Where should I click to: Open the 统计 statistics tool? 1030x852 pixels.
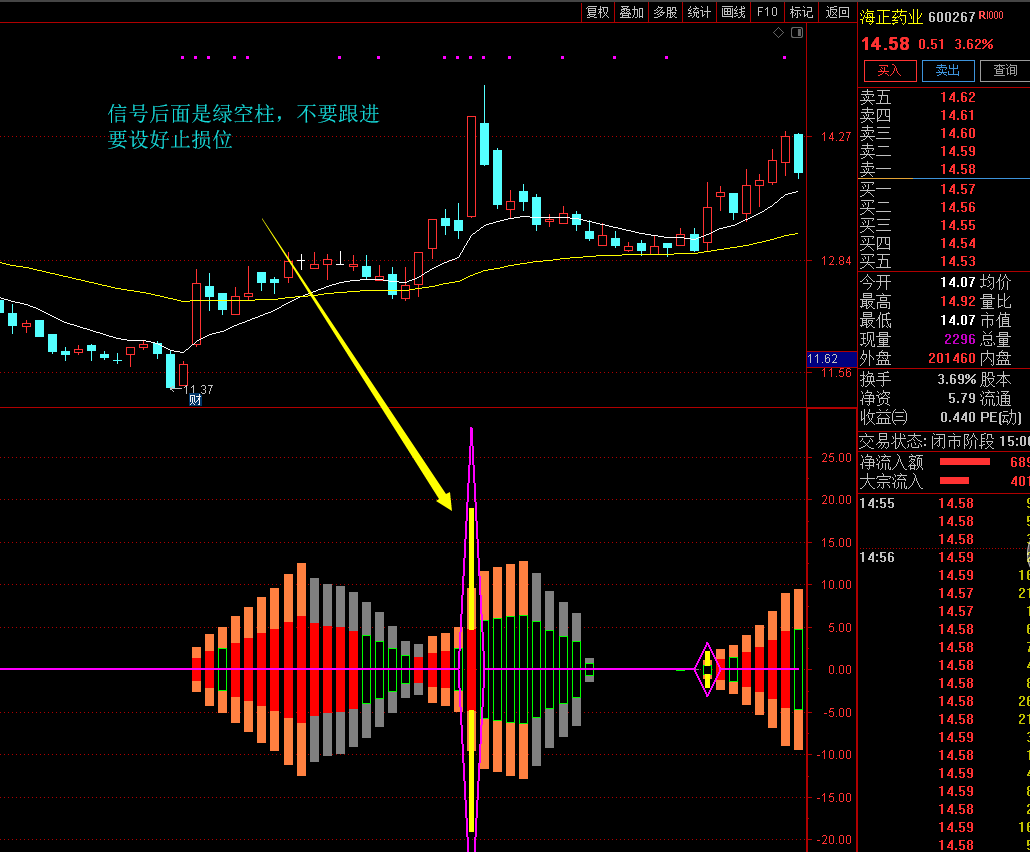(x=700, y=12)
